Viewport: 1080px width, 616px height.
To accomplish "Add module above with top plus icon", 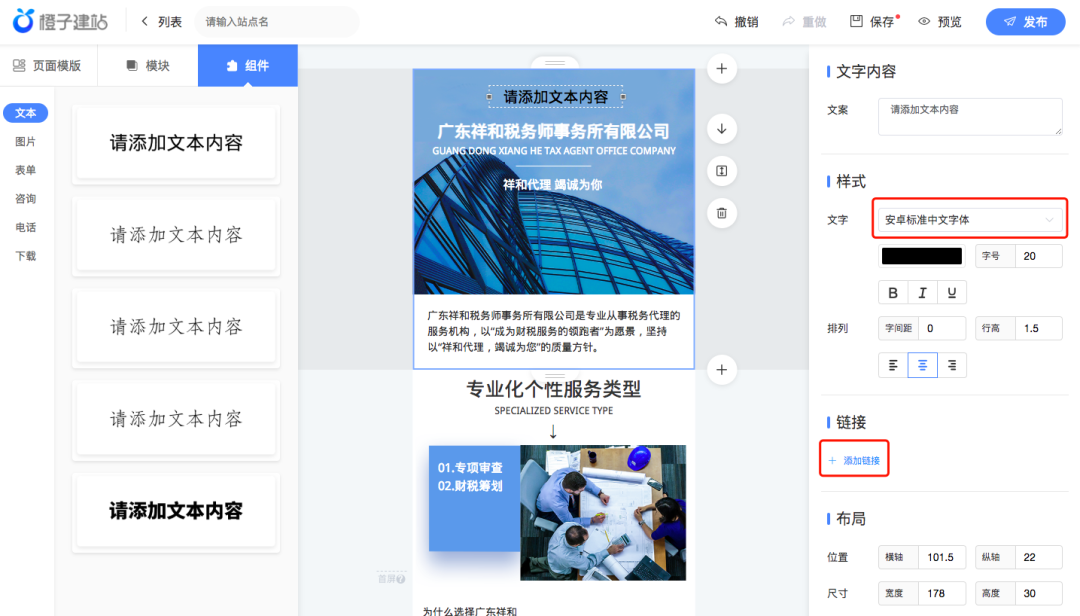I will pos(722,69).
